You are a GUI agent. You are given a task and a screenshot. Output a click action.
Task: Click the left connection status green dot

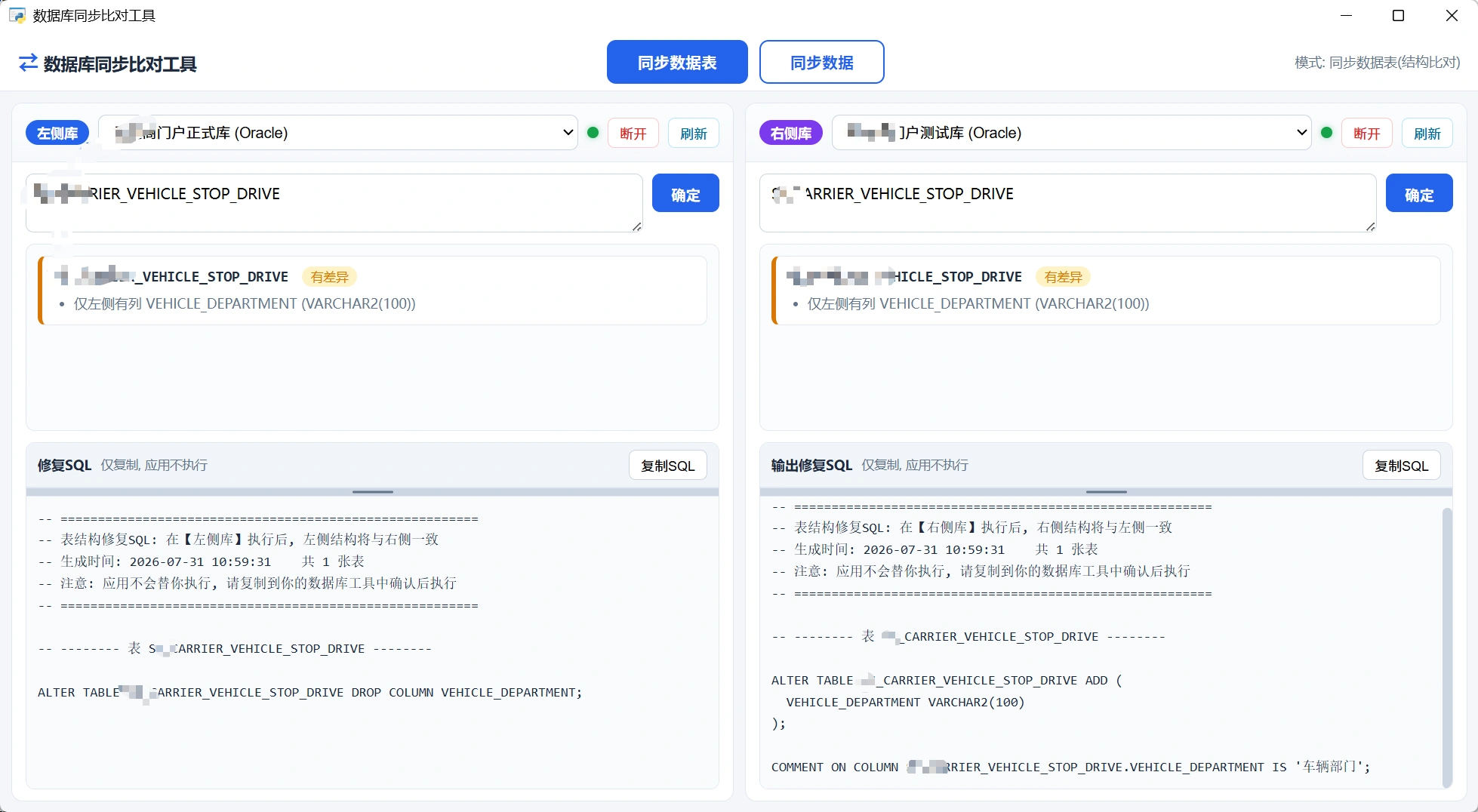(593, 133)
